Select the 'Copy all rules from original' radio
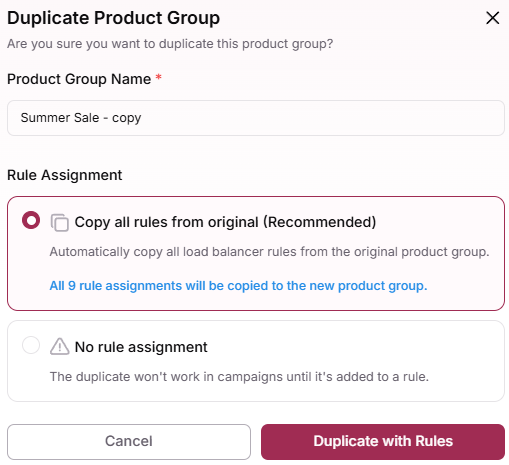Screen dimensions: 509x465 31,220
